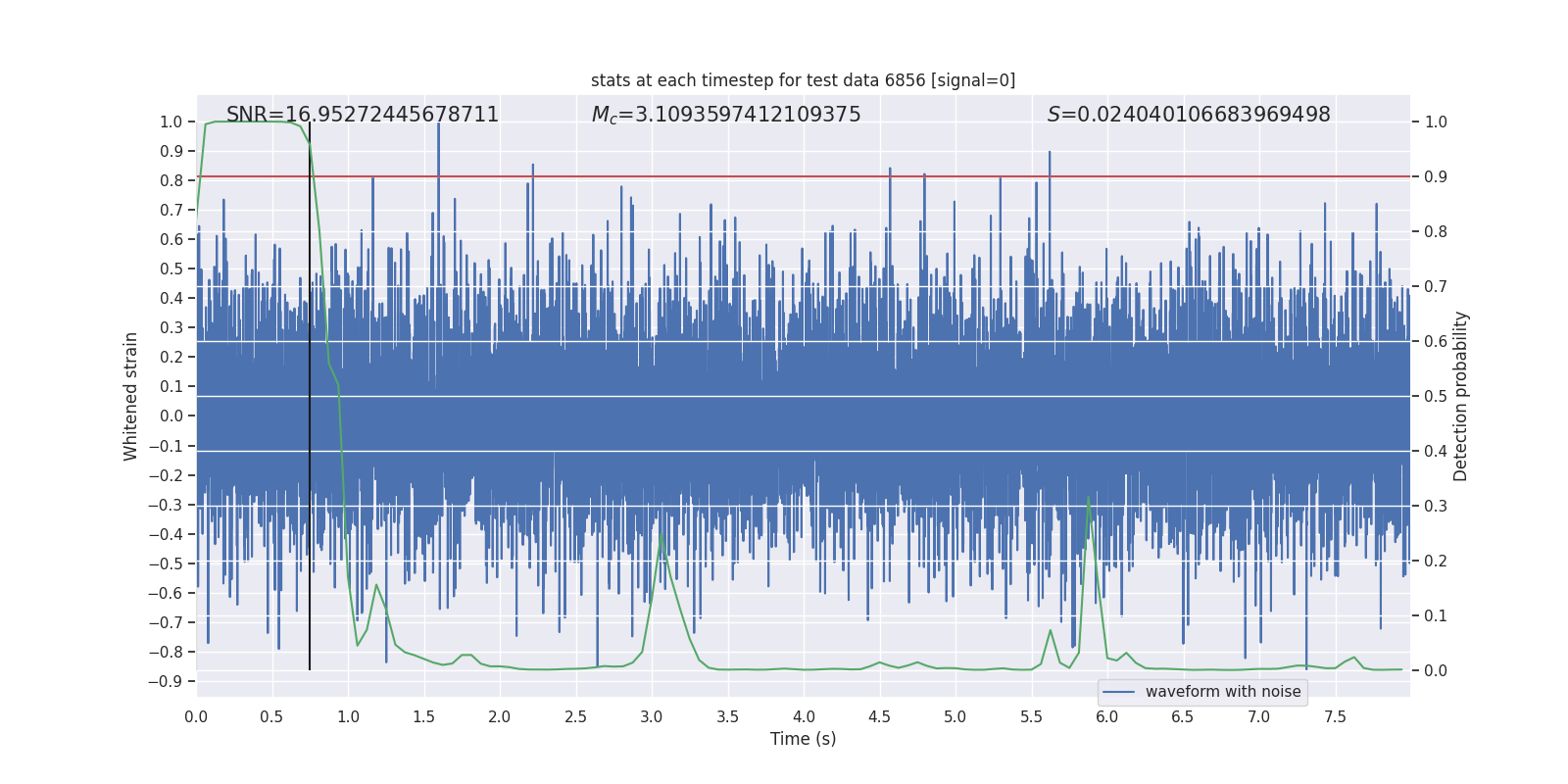Click the "Time (s)" x-axis label
This screenshot has height=784, width=1568.
point(803,739)
